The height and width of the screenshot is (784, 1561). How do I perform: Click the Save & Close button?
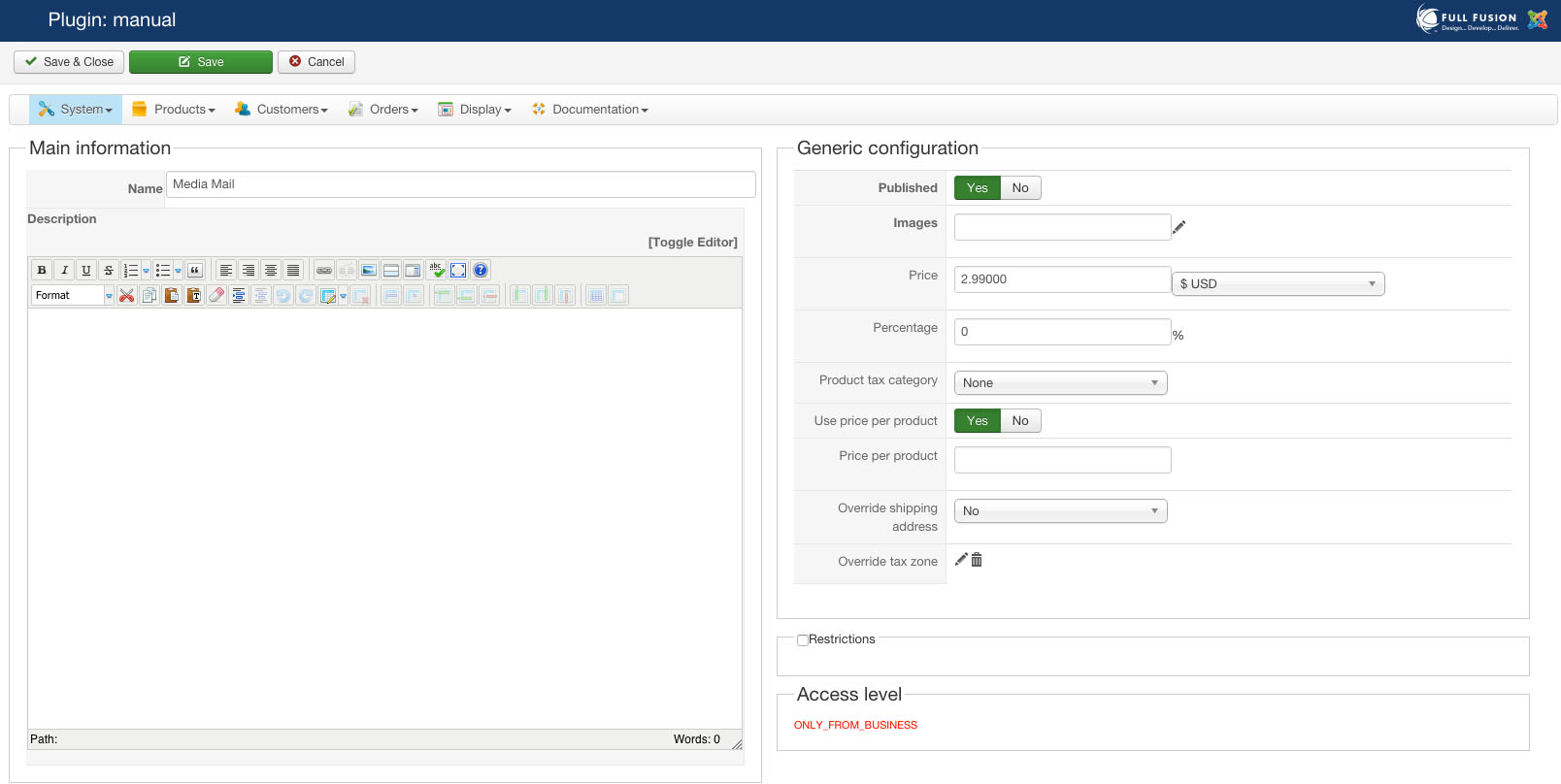[69, 62]
